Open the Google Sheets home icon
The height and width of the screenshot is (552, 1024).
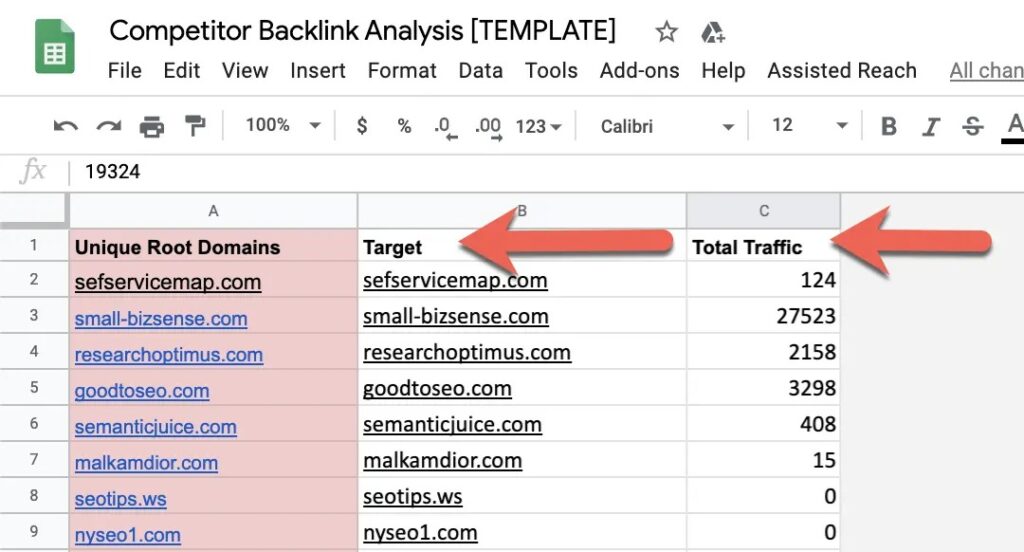pyautogui.click(x=55, y=46)
